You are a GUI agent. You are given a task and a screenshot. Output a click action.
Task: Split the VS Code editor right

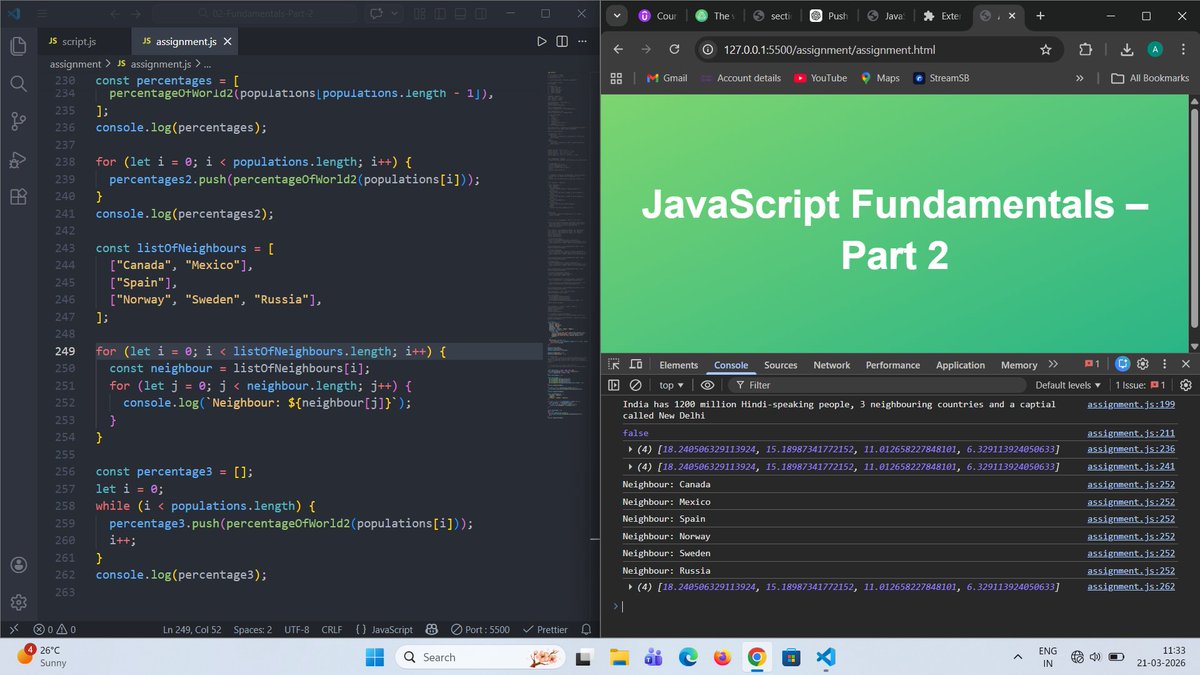tap(562, 41)
